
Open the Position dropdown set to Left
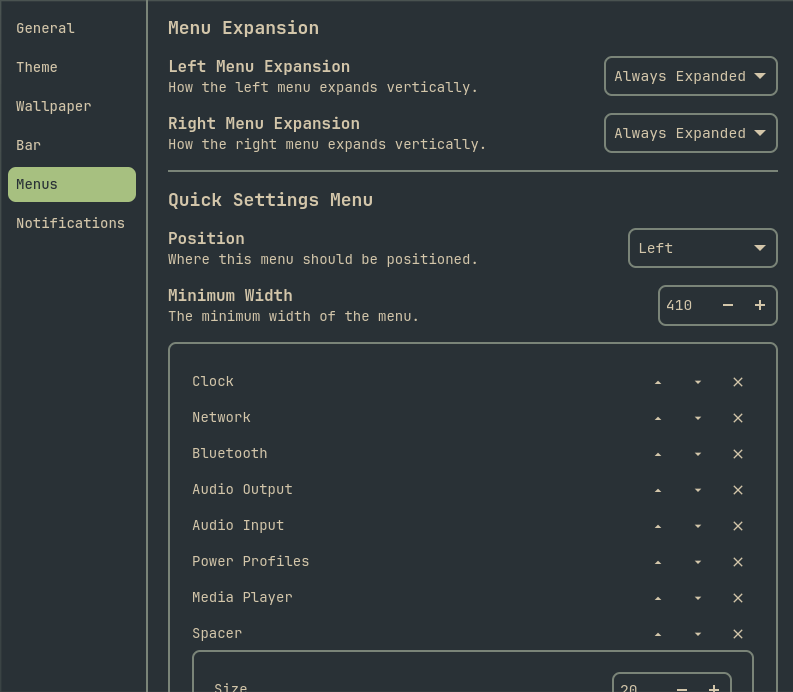pyautogui.click(x=702, y=248)
